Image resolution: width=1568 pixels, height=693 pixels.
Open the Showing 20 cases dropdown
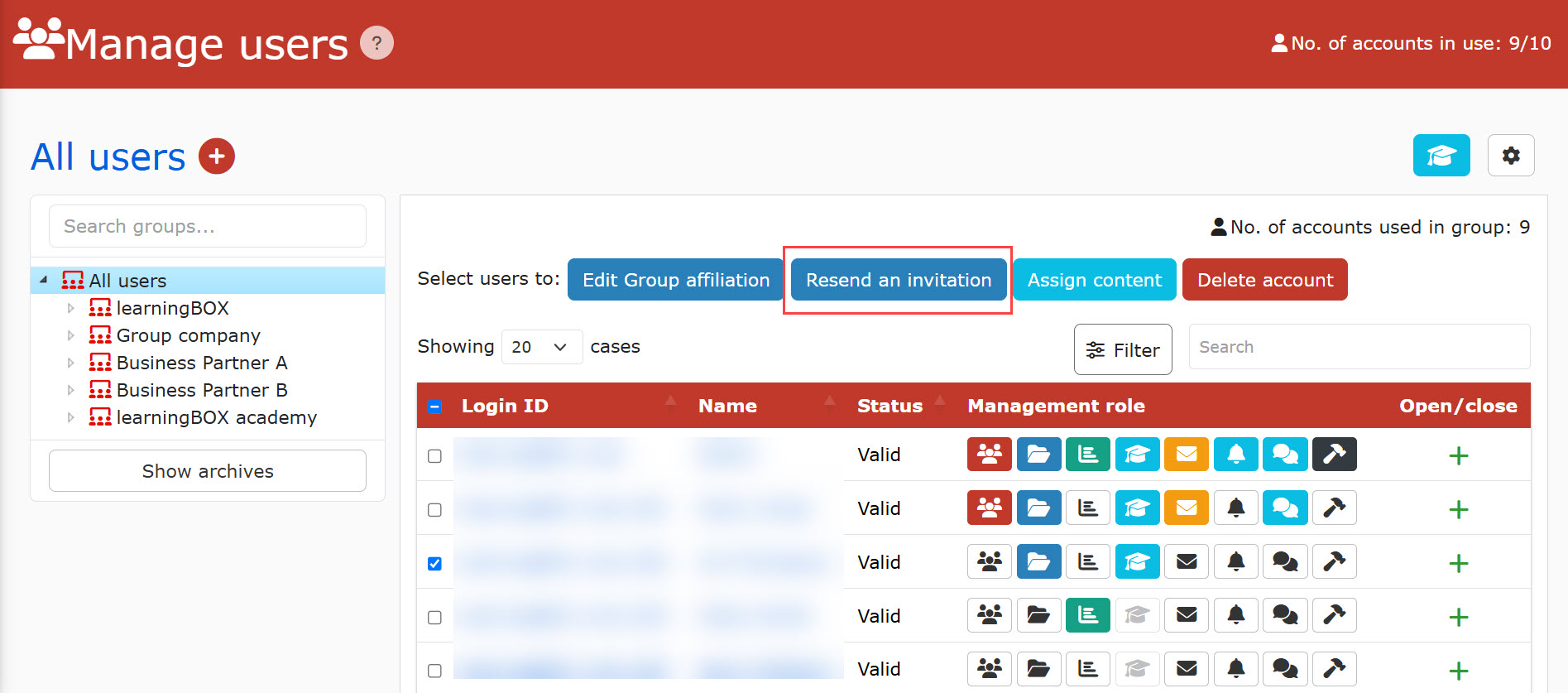541,347
